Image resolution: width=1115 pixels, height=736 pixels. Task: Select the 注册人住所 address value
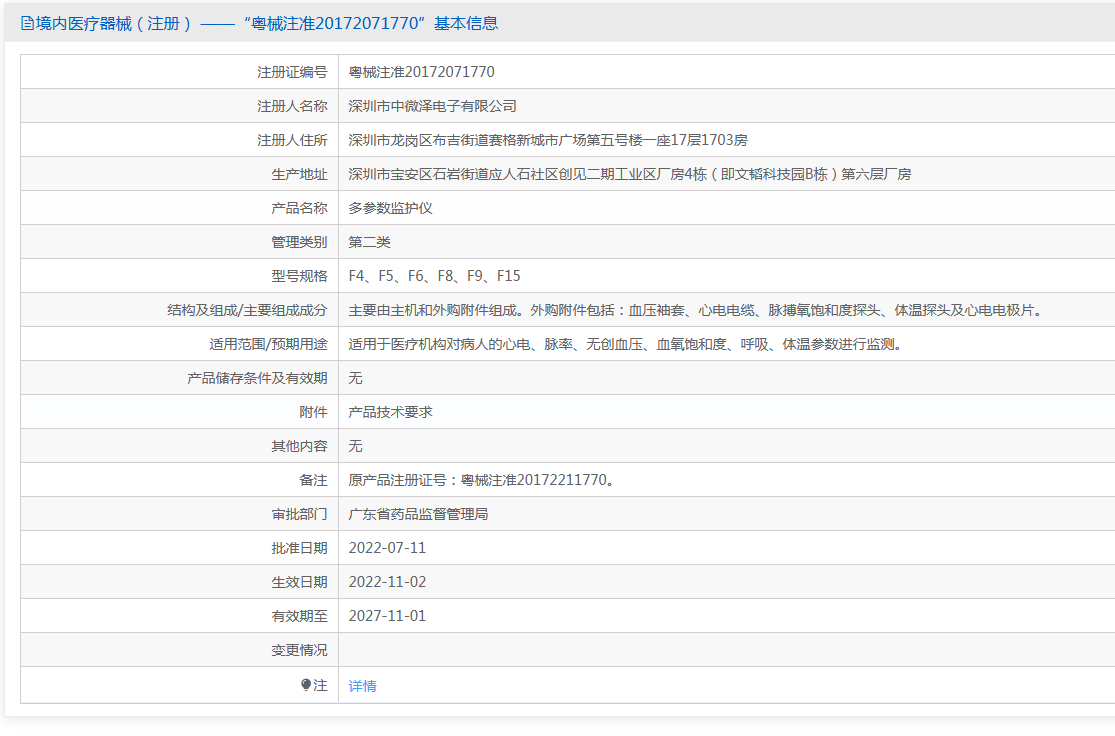(547, 140)
